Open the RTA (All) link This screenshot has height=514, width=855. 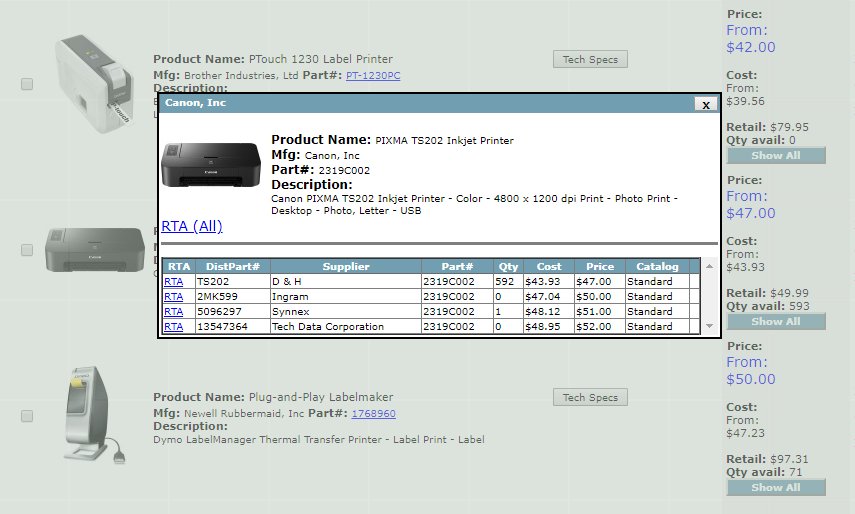(x=192, y=226)
